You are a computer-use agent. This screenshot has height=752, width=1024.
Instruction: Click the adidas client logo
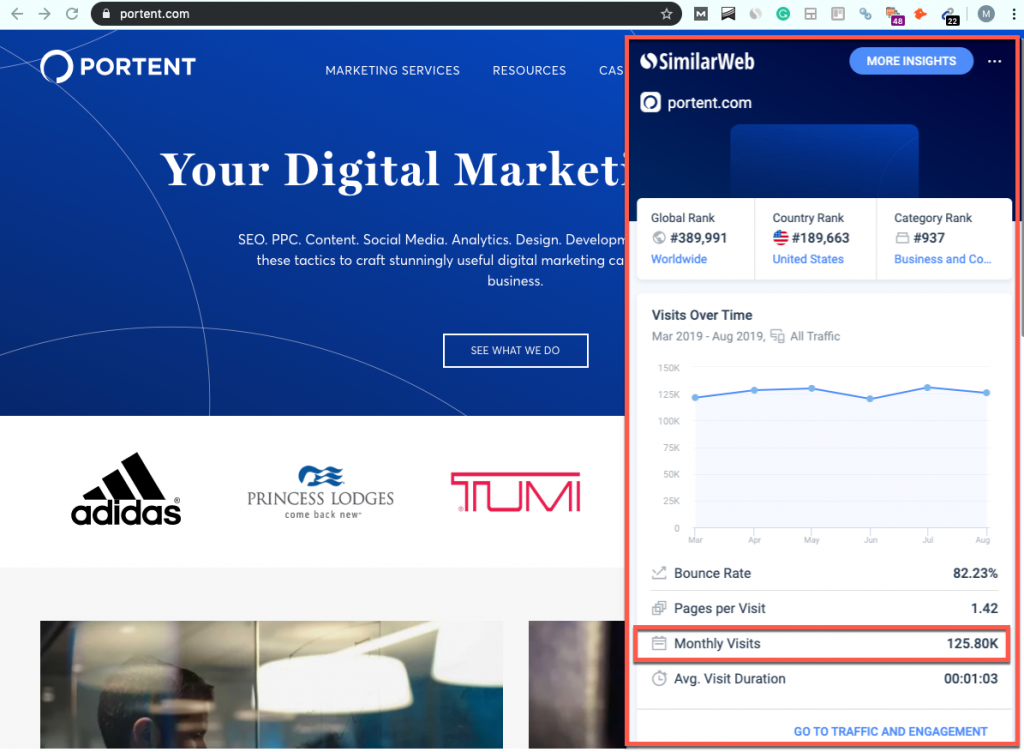point(126,489)
